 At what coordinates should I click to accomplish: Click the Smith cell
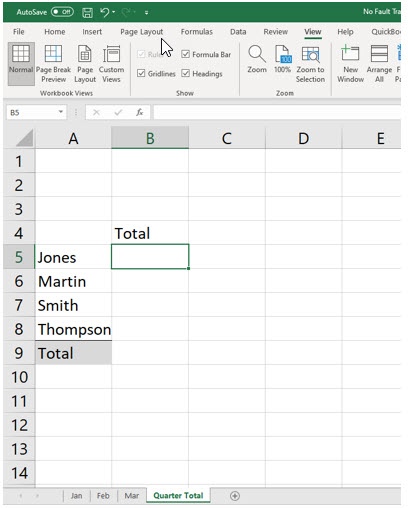pos(73,305)
